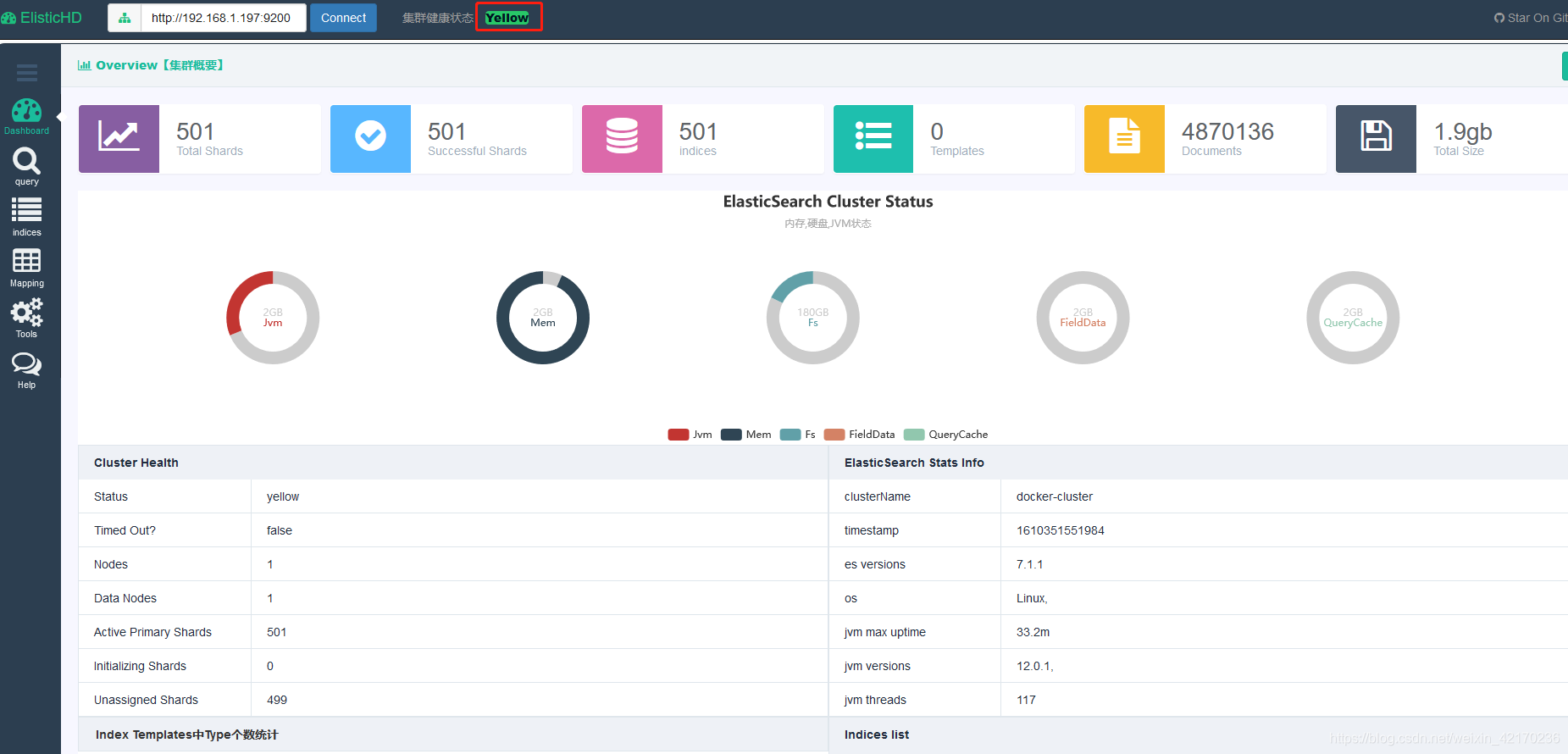Viewport: 1568px width, 754px height.
Task: Toggle the hamburger sidebar menu
Action: click(27, 73)
